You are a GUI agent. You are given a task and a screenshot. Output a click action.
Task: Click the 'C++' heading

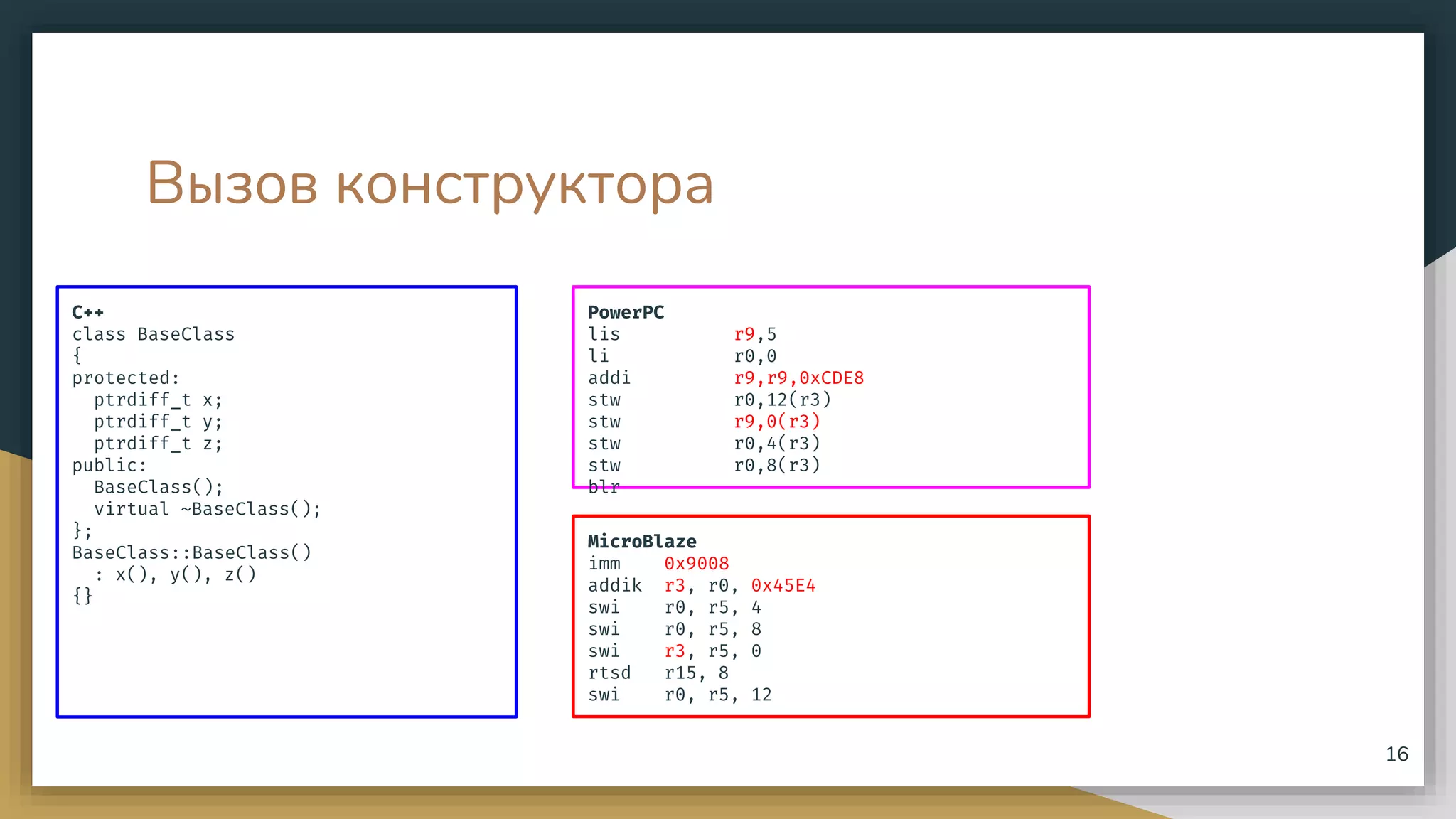point(88,312)
